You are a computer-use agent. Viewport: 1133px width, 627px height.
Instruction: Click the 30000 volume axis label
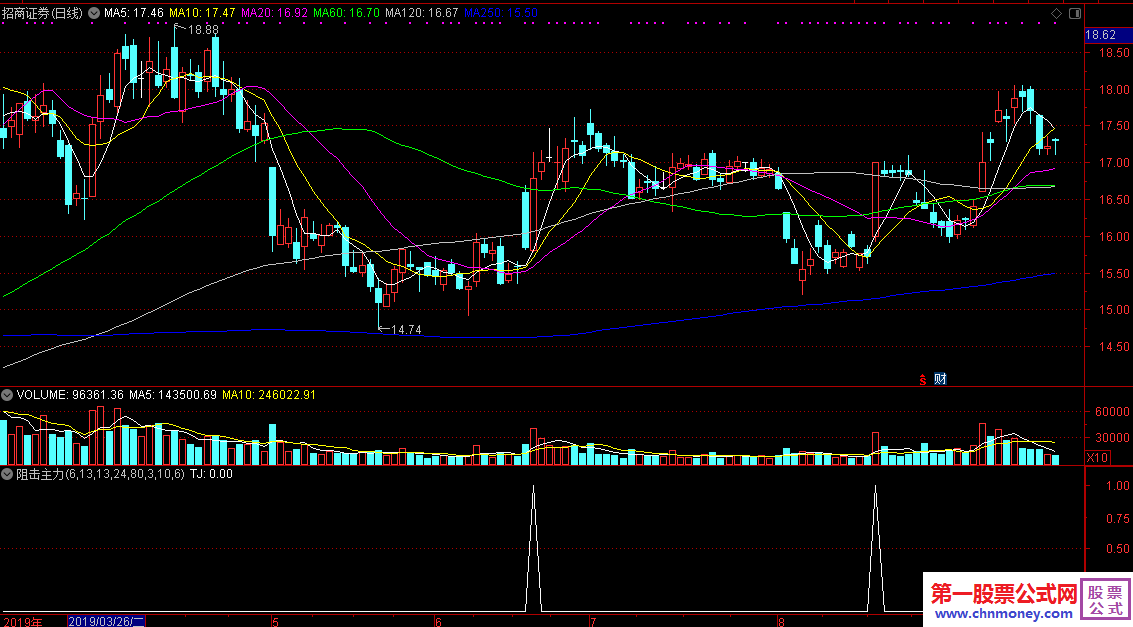coord(1113,438)
